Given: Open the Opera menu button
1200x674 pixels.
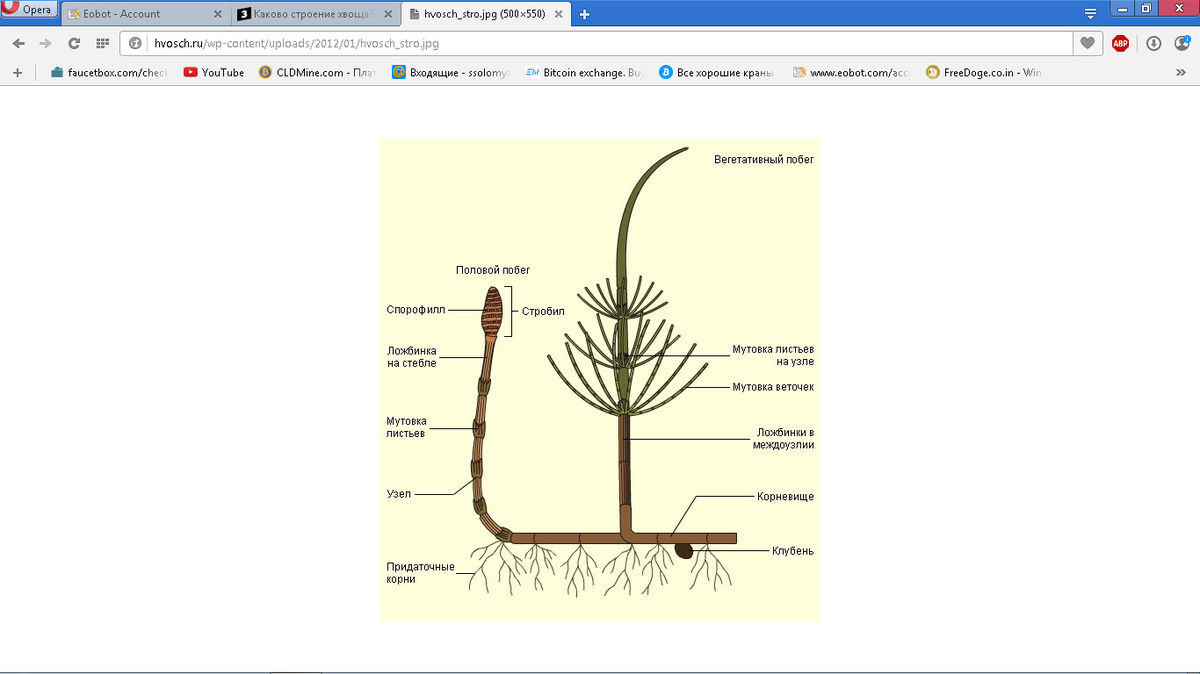Looking at the screenshot, I should coord(28,9).
